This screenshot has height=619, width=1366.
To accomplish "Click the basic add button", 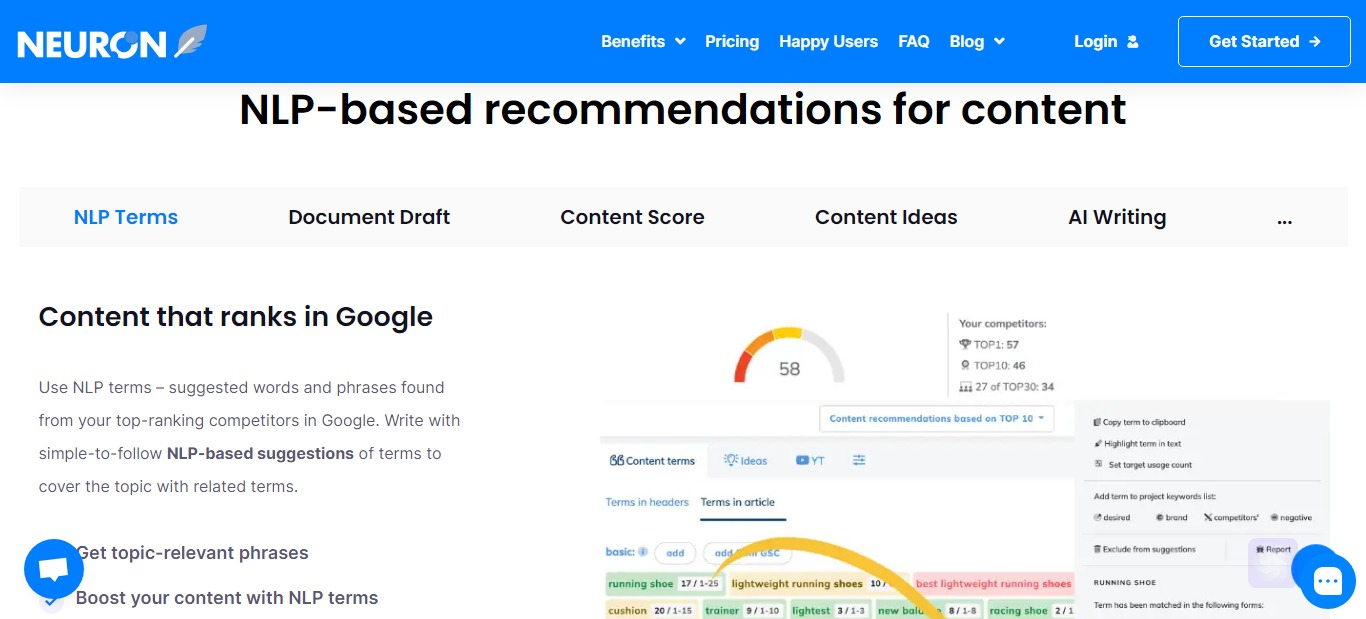I will tap(676, 553).
